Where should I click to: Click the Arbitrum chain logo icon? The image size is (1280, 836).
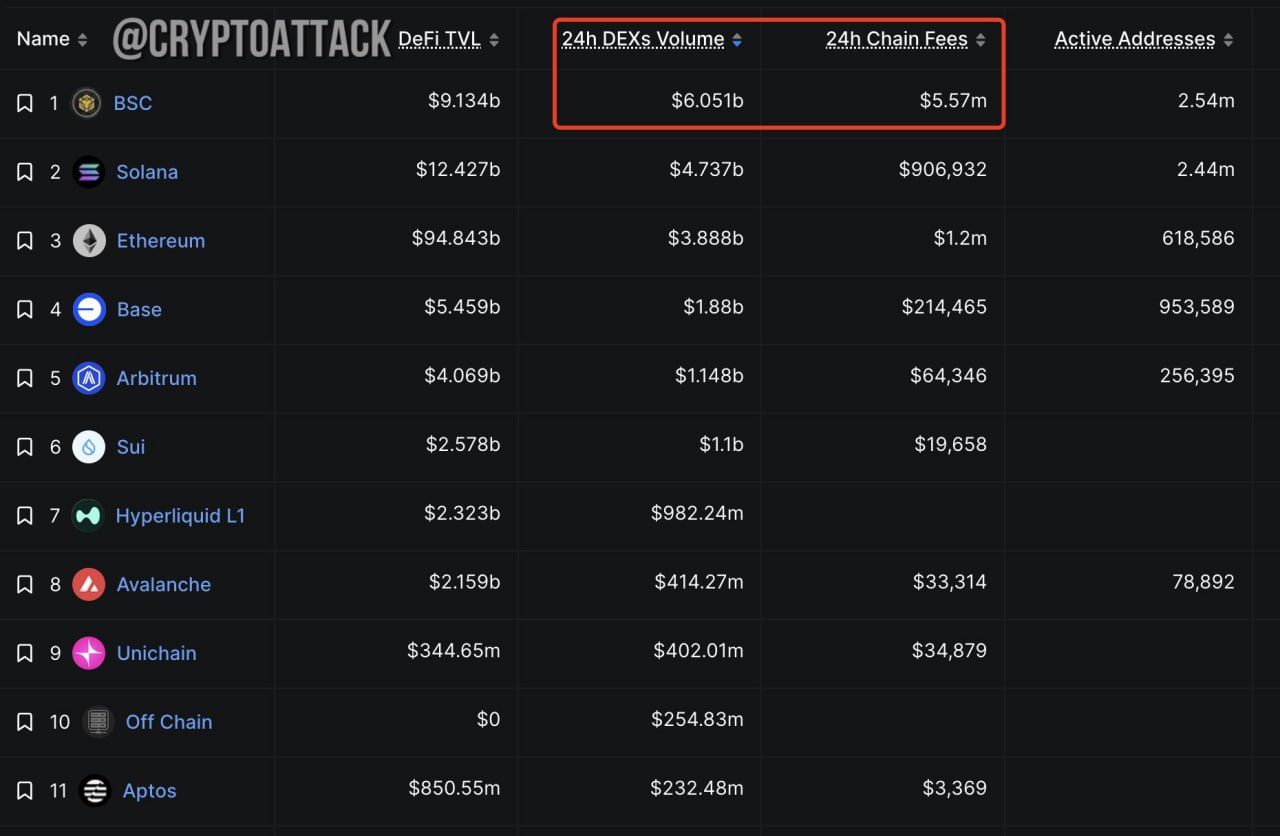point(89,378)
